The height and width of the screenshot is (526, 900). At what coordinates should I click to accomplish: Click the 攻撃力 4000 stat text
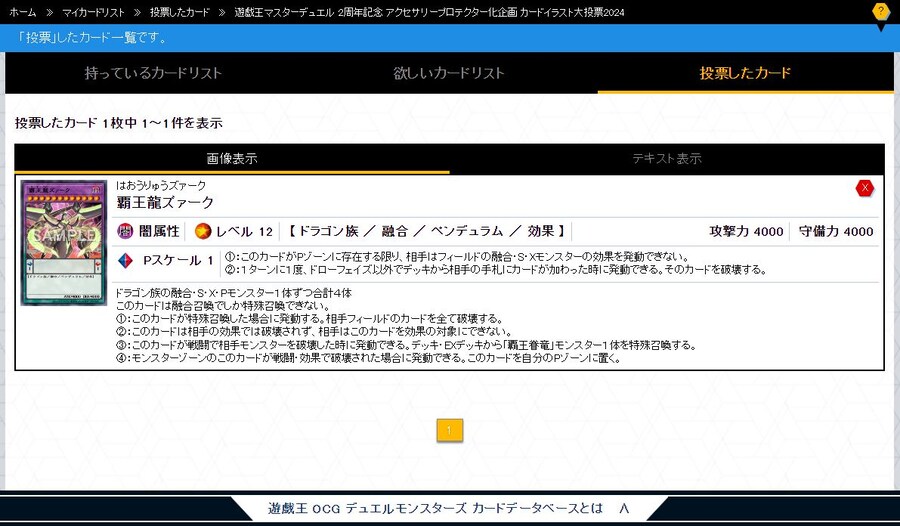[746, 231]
